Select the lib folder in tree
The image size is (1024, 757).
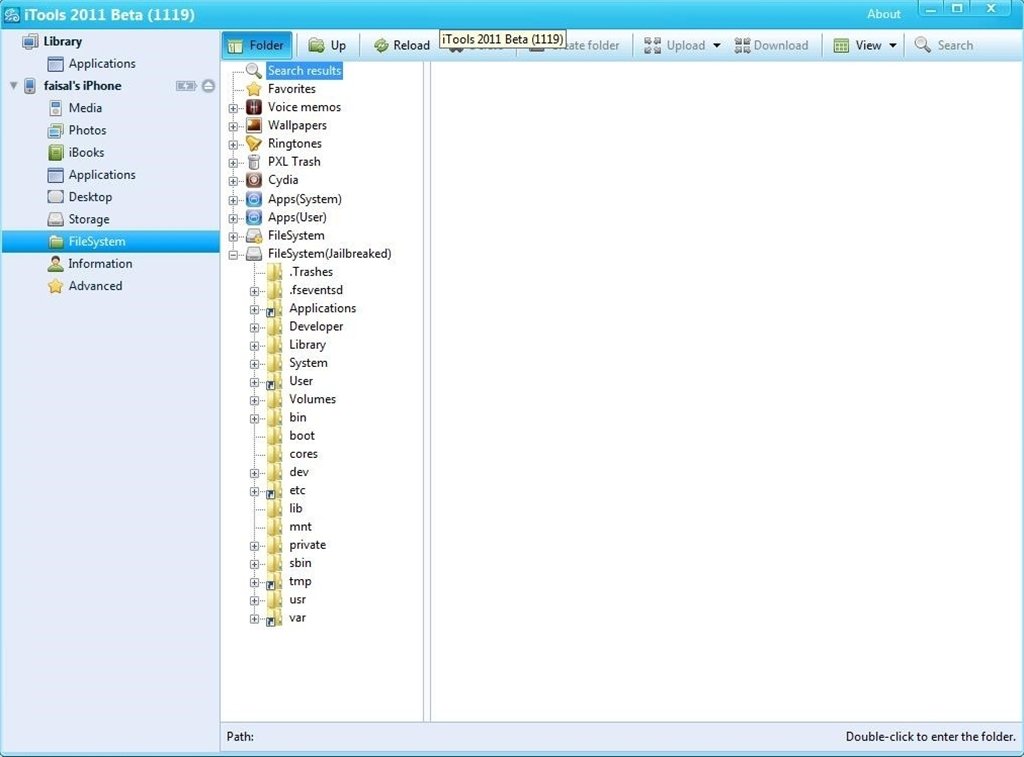coord(296,508)
